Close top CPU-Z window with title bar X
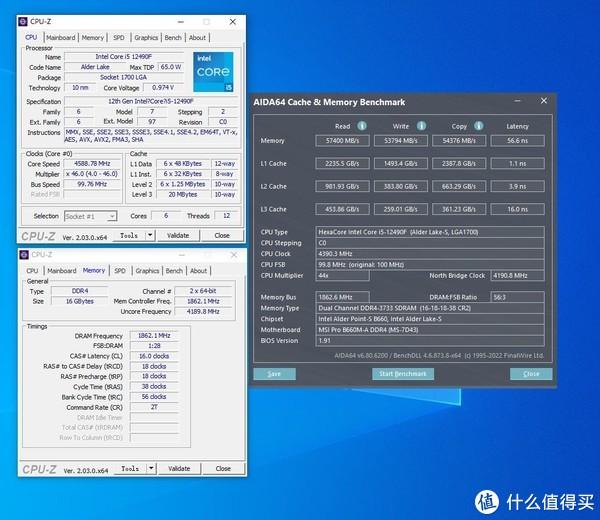This screenshot has width=600, height=520. click(x=233, y=22)
